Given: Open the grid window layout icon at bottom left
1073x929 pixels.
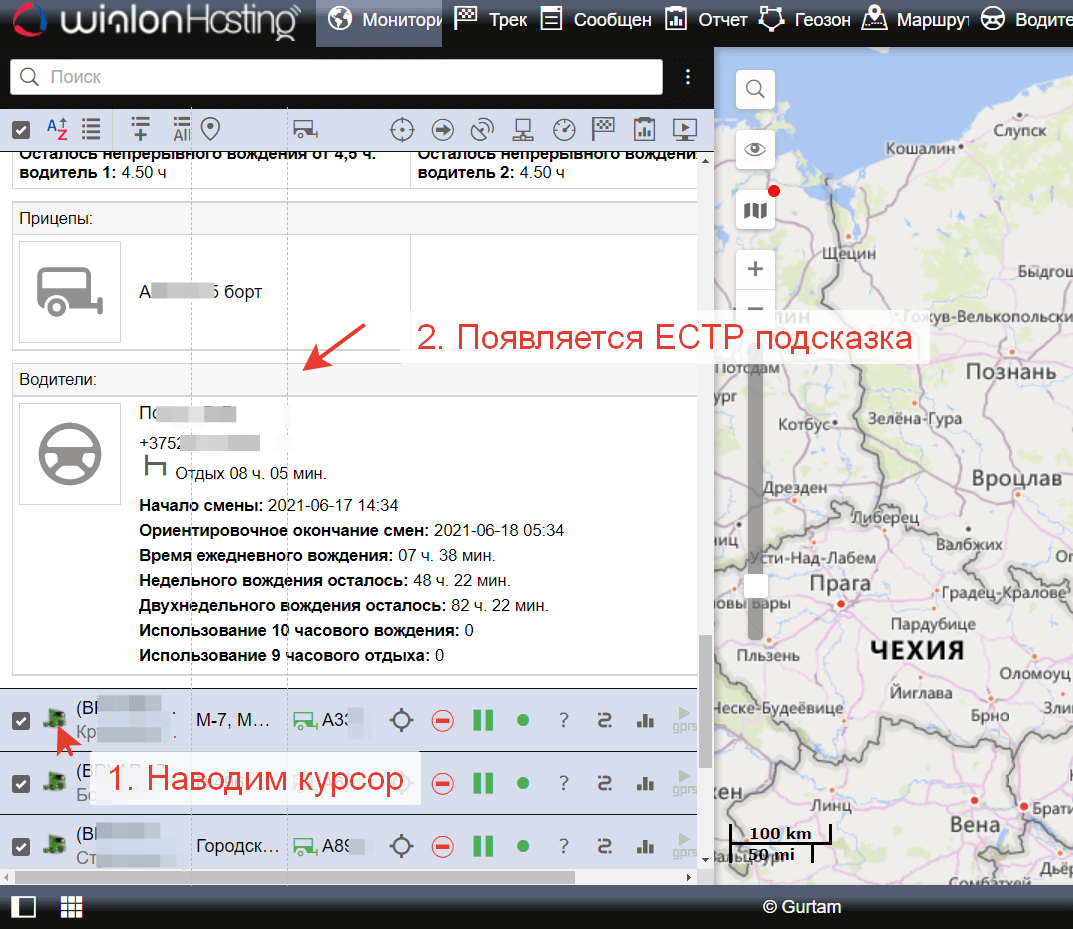Looking at the screenshot, I should (71, 907).
